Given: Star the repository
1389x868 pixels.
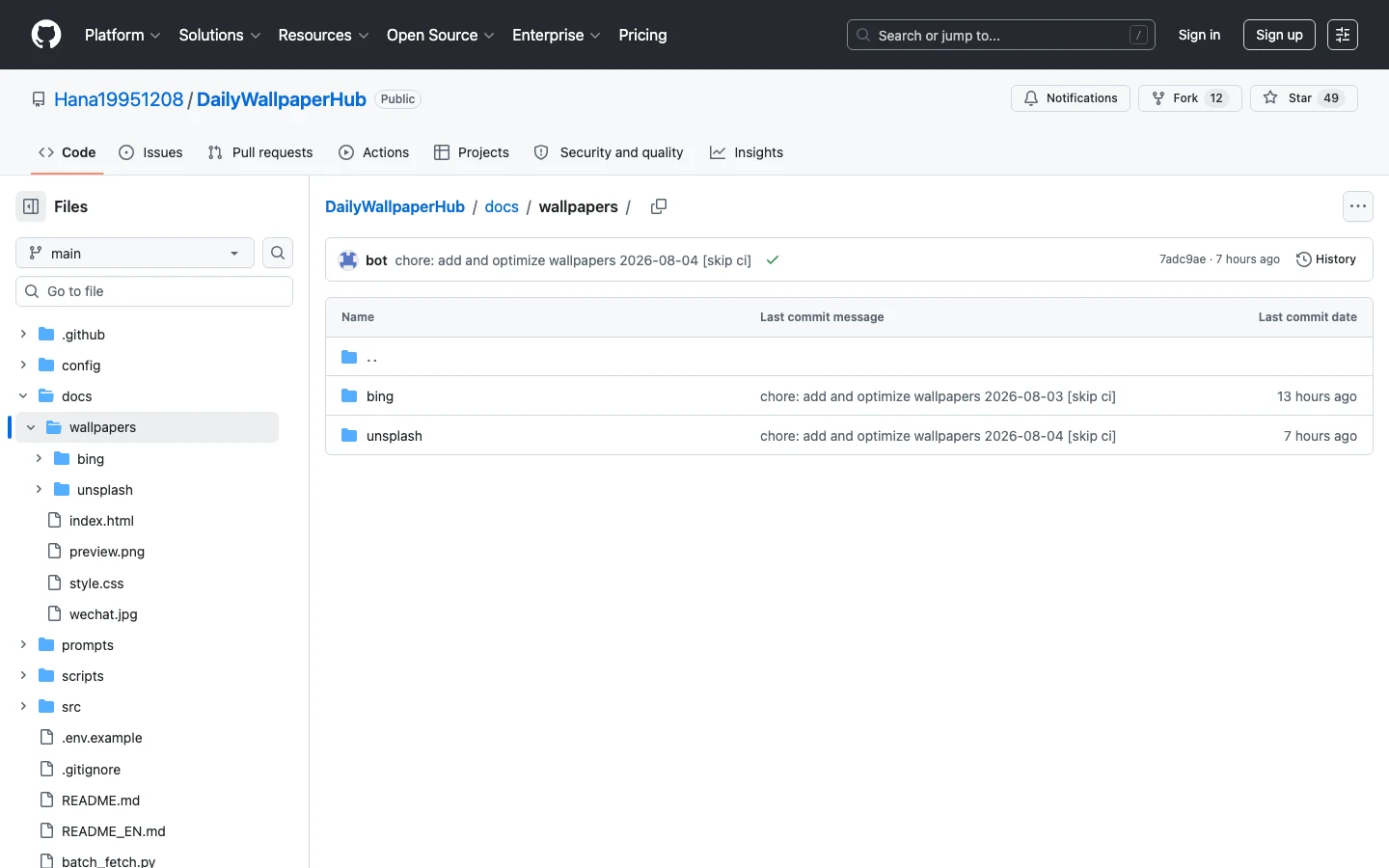Looking at the screenshot, I should point(1304,98).
